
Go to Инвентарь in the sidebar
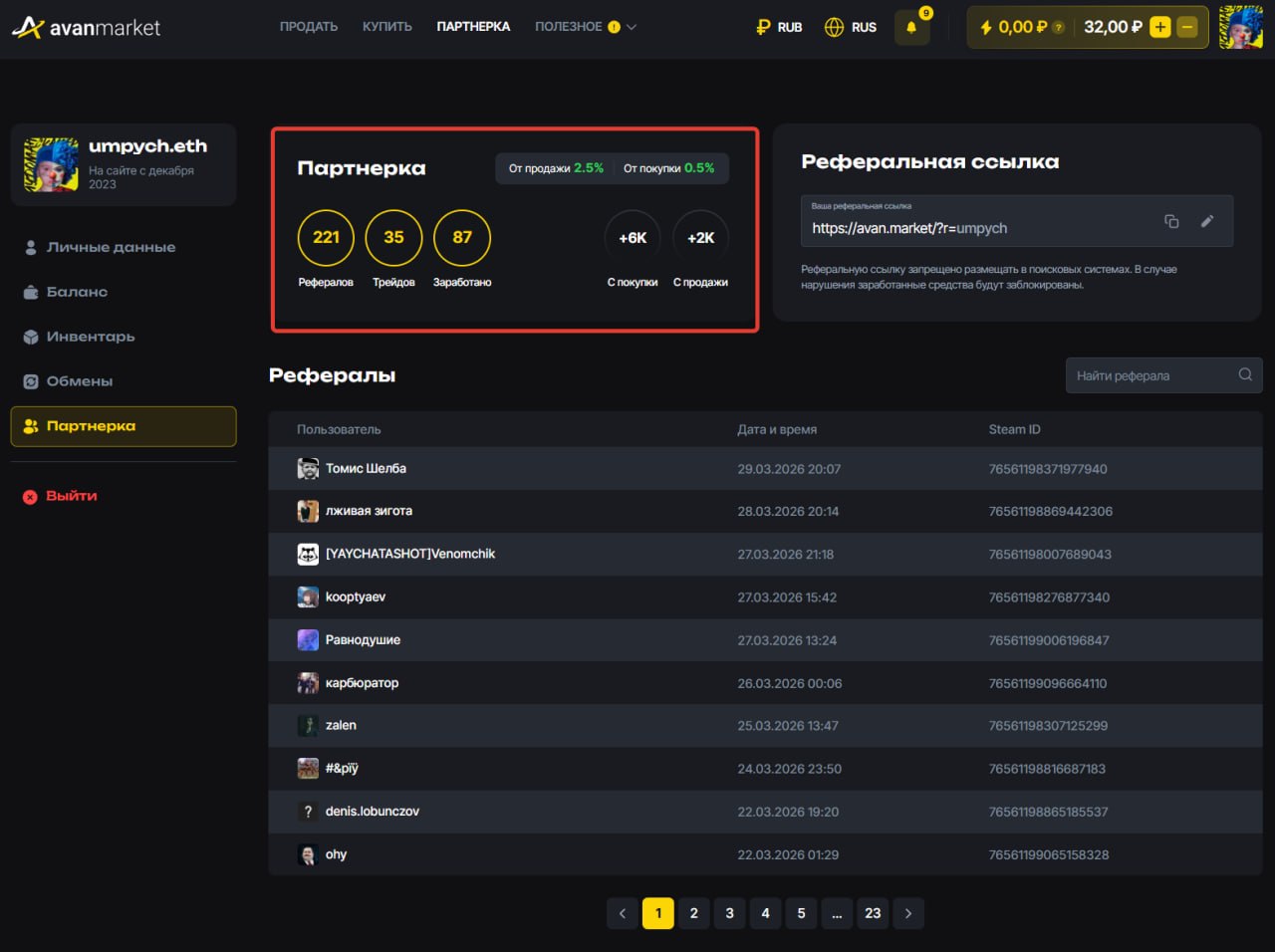91,337
